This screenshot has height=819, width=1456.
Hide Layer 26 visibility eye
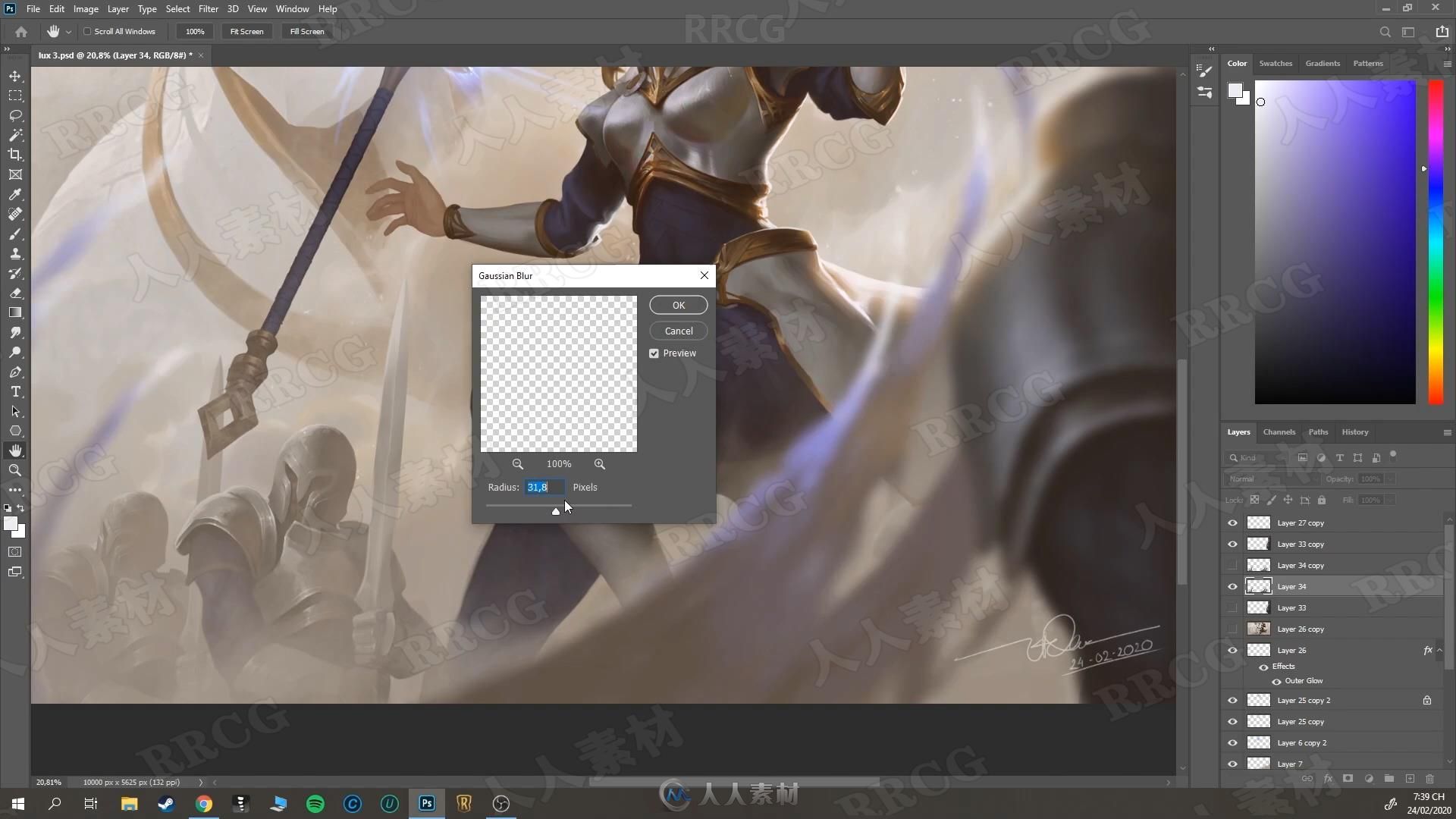pos(1232,650)
